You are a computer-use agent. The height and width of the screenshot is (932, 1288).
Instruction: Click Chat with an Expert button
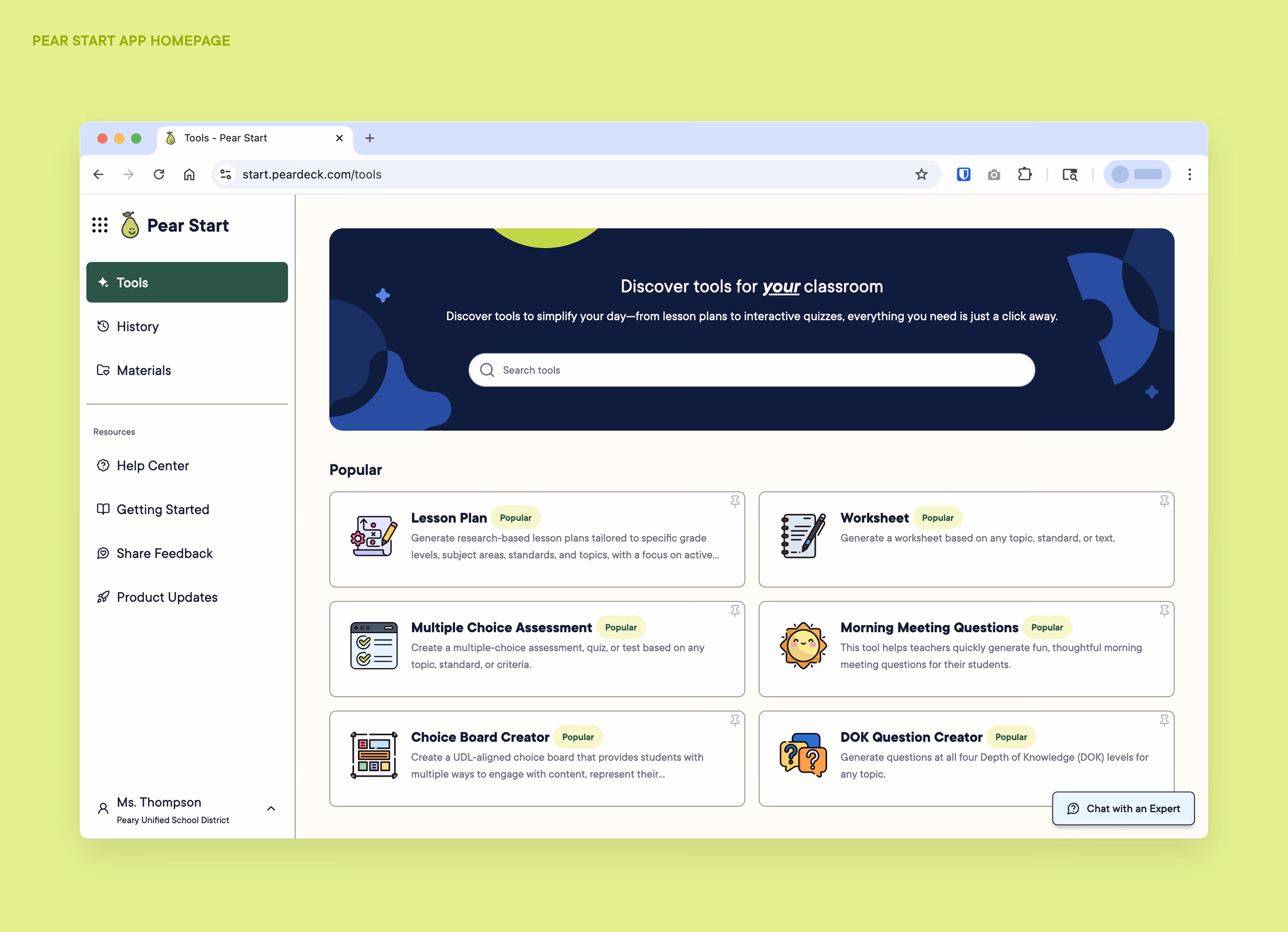(x=1123, y=808)
